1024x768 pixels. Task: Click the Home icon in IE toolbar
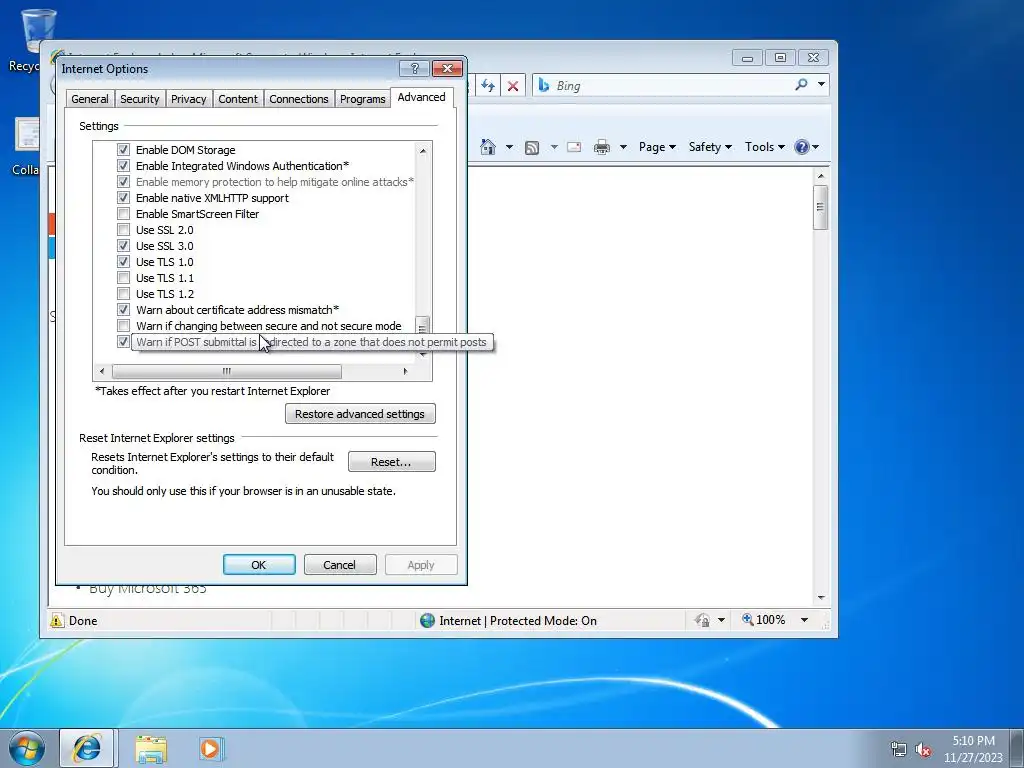tap(487, 147)
